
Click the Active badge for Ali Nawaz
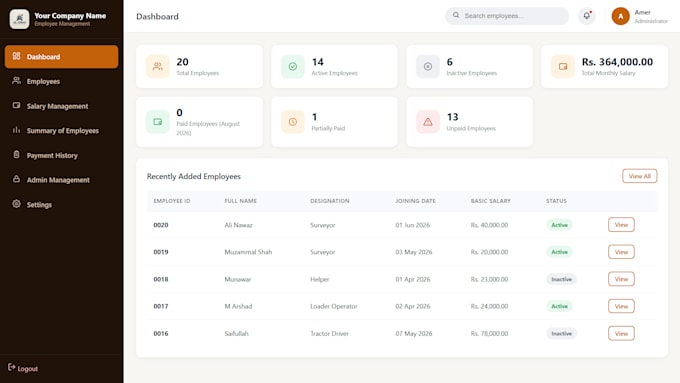click(x=559, y=225)
